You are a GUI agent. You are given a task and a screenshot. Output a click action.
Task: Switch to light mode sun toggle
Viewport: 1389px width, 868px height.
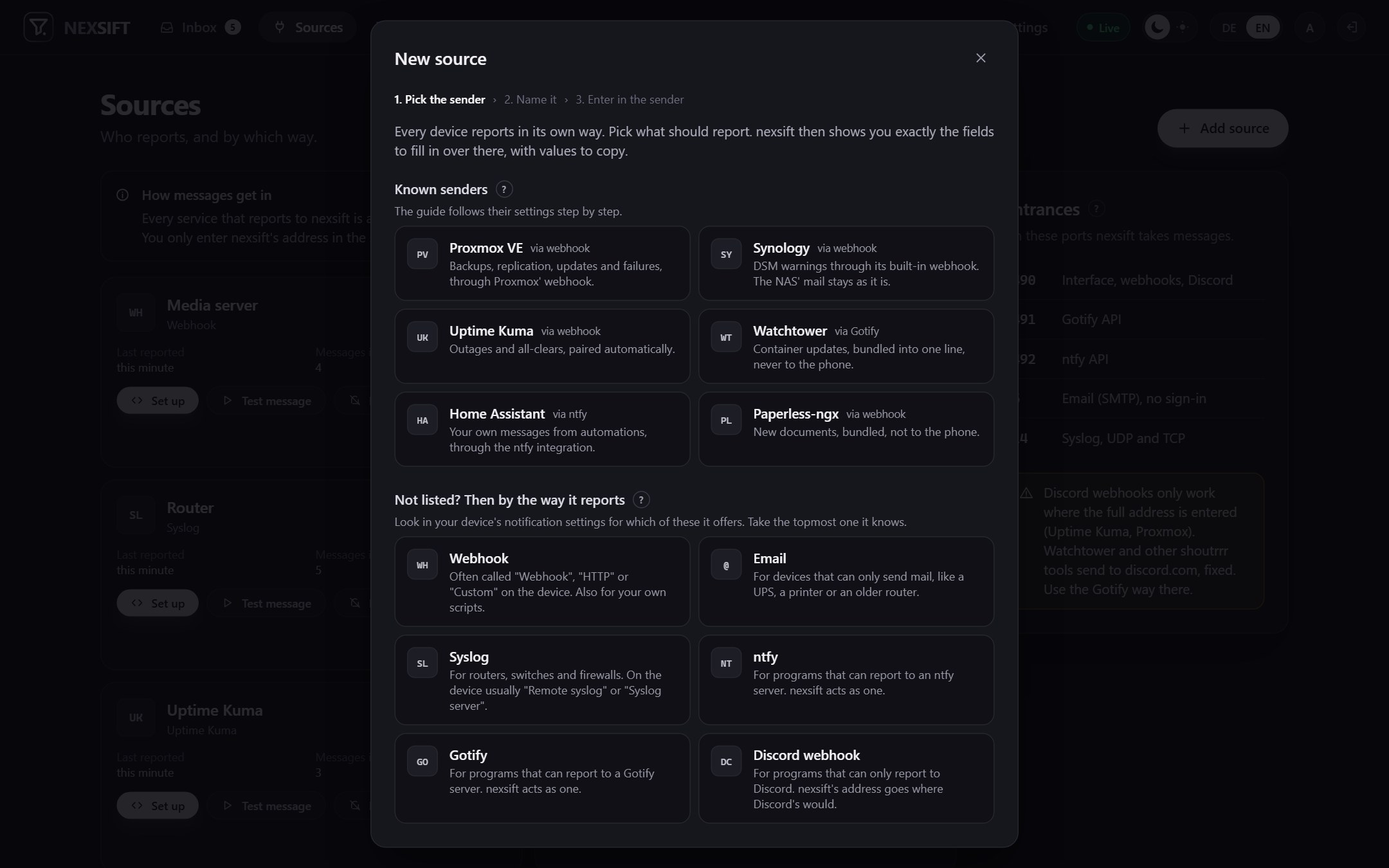point(1183,27)
